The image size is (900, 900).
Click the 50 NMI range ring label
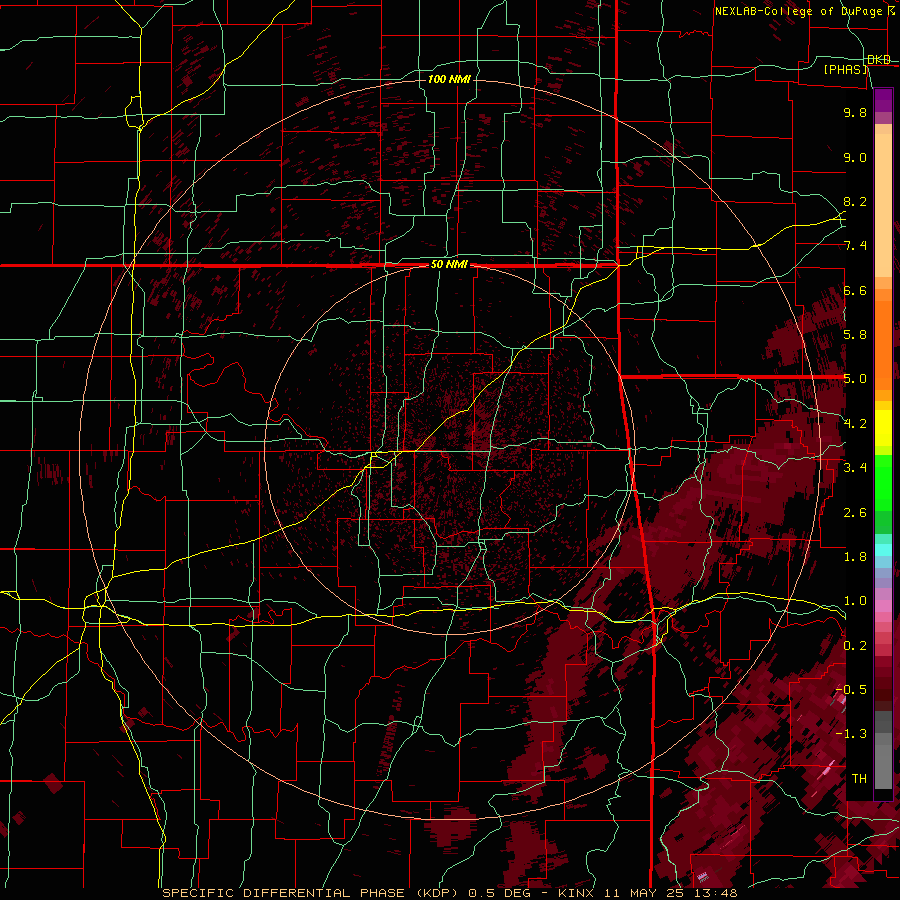click(x=449, y=265)
